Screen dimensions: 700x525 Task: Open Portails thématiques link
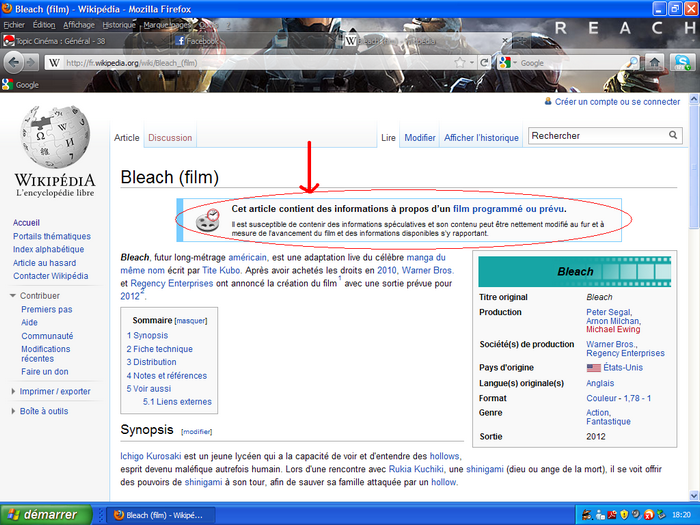[52, 236]
